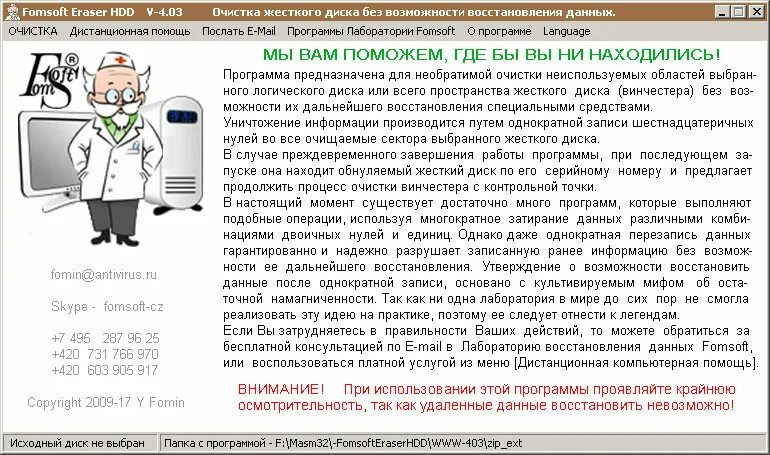The image size is (770, 455).
Task: Open the Дистанционная помощь menu
Action: 130,31
